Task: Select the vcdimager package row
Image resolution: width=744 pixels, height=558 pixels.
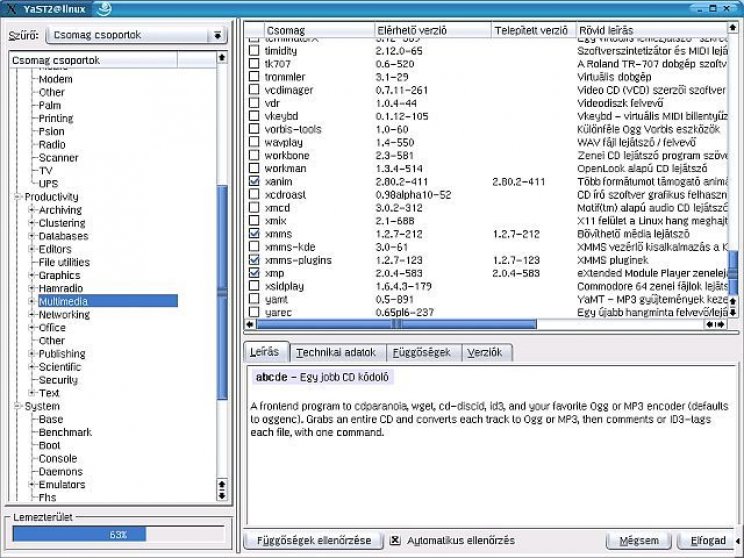Action: click(x=486, y=90)
